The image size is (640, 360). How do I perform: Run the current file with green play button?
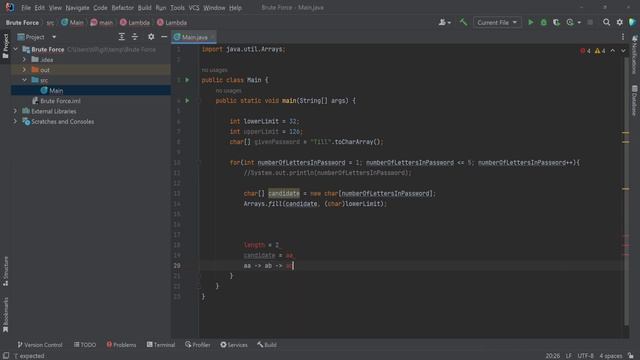(531, 22)
